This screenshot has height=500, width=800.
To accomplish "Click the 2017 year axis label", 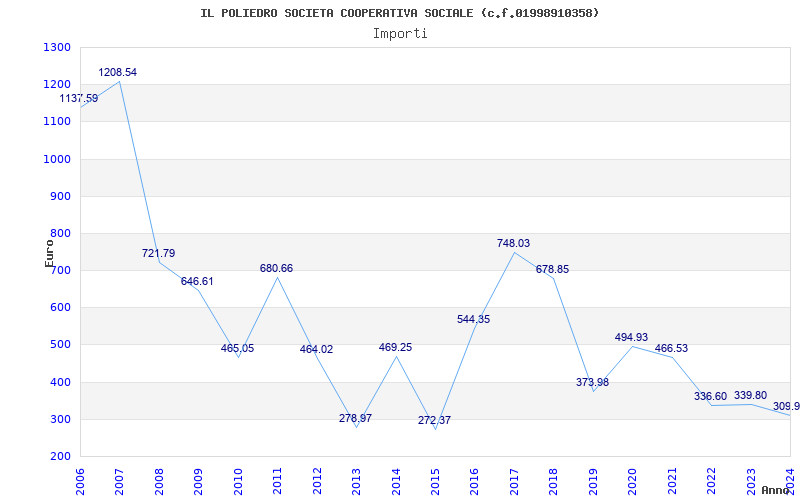I will 514,481.
